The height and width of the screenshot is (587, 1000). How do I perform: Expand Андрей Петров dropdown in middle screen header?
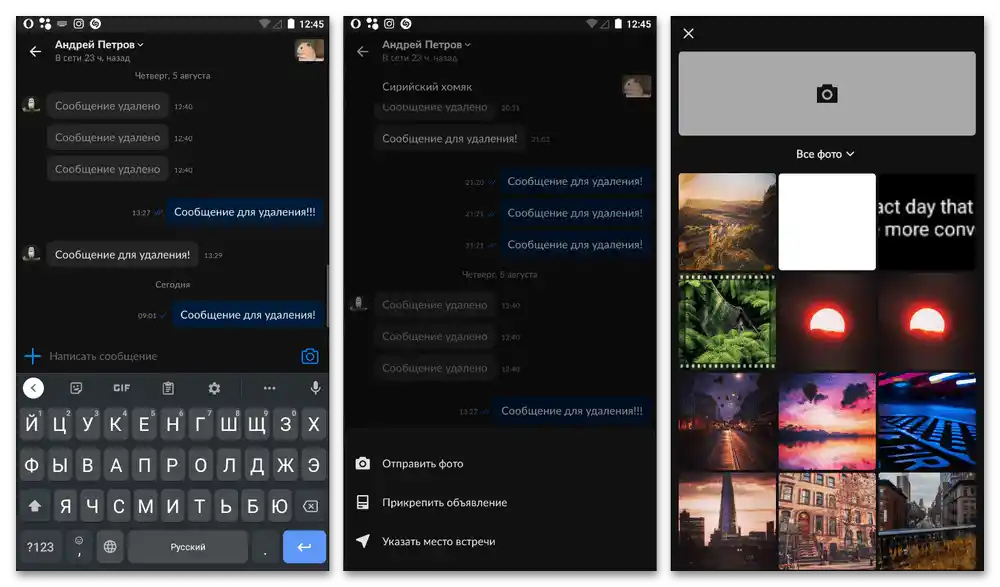point(427,45)
